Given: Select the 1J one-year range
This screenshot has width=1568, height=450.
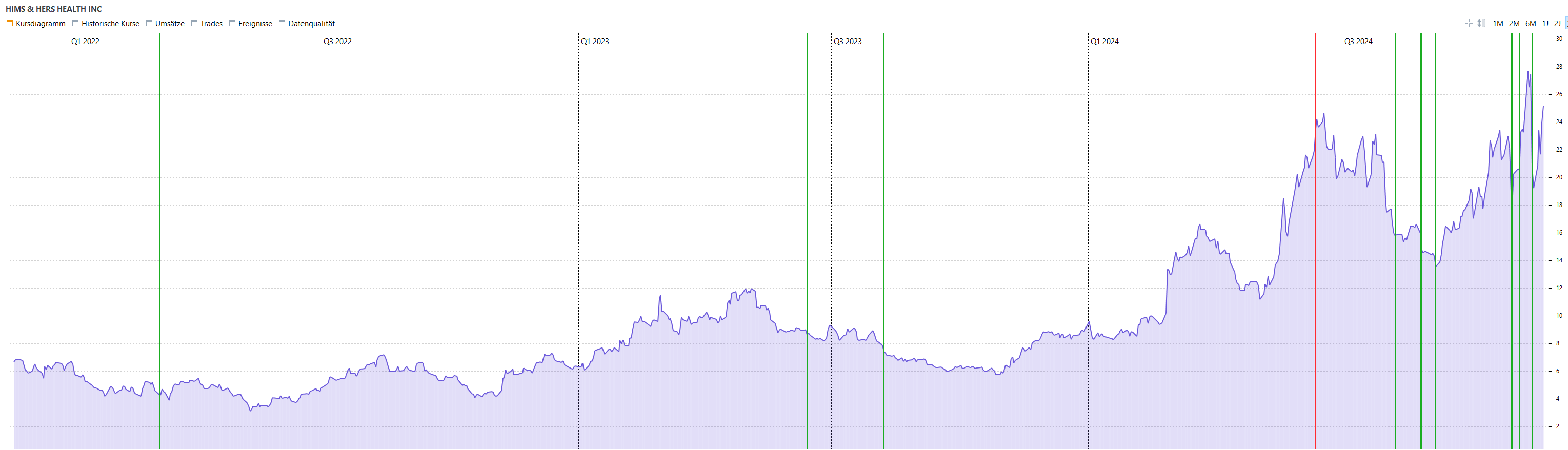Looking at the screenshot, I should click(x=1545, y=24).
